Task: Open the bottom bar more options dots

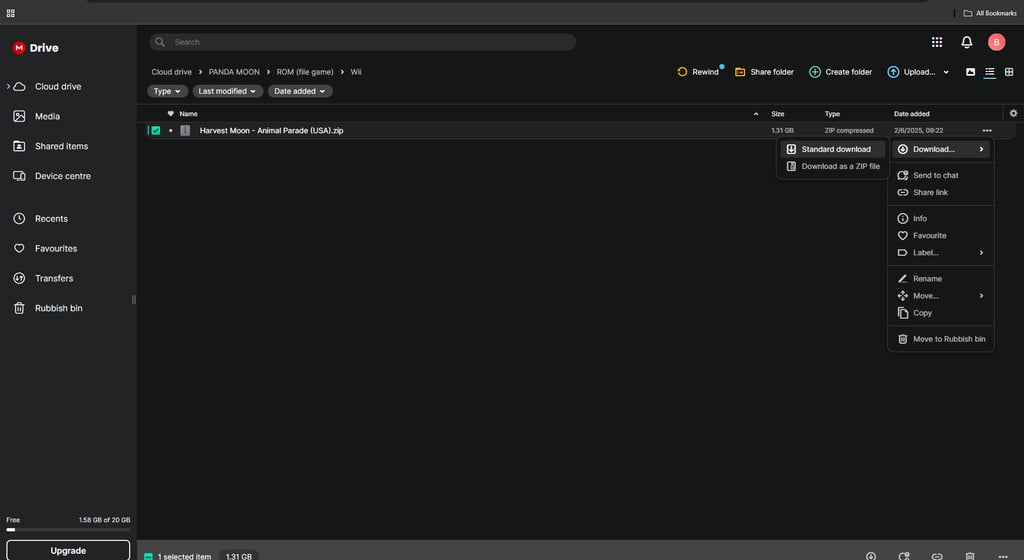Action: pos(1003,556)
